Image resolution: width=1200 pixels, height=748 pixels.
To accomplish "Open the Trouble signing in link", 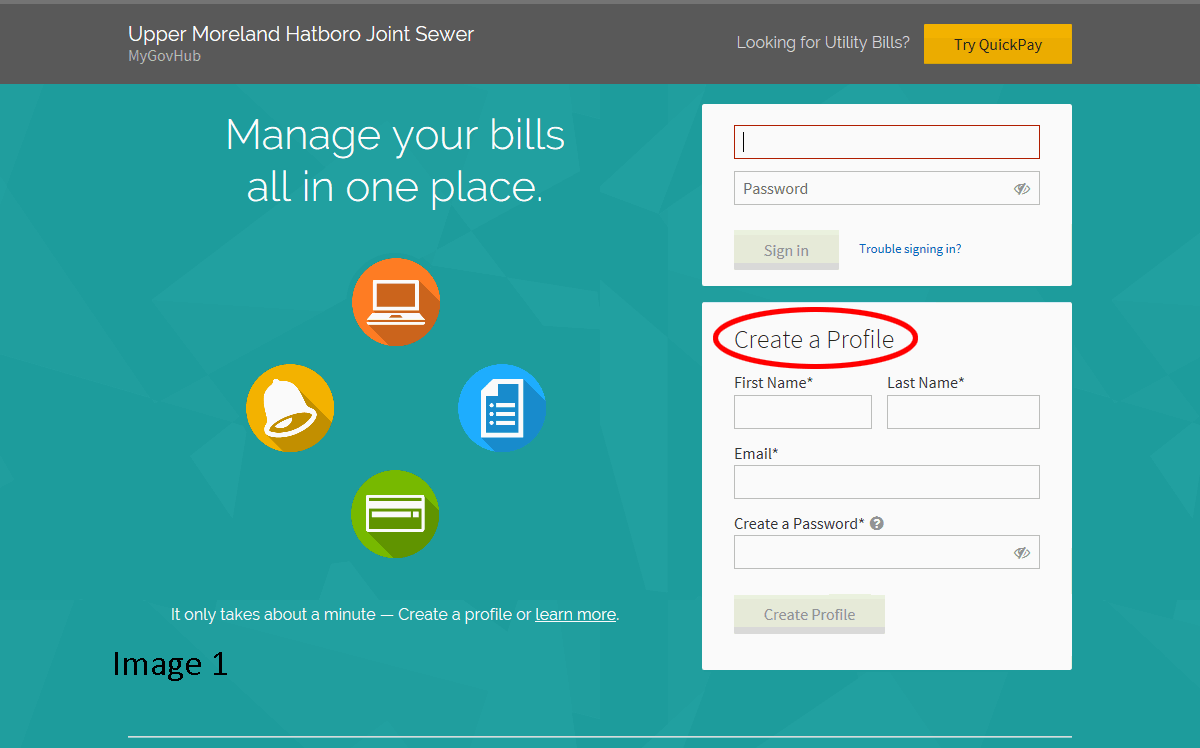I will click(x=910, y=249).
